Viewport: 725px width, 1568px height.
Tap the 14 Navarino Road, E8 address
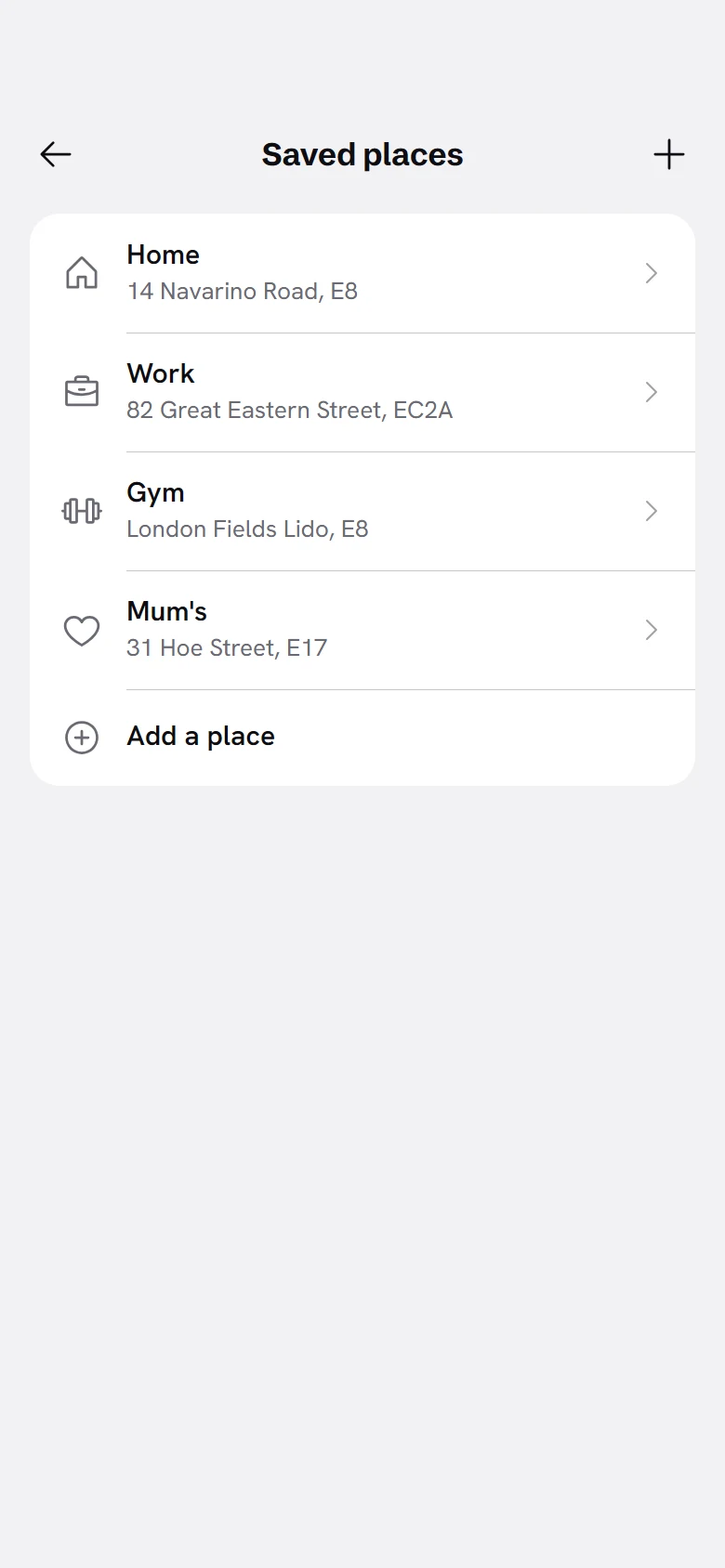(x=243, y=292)
